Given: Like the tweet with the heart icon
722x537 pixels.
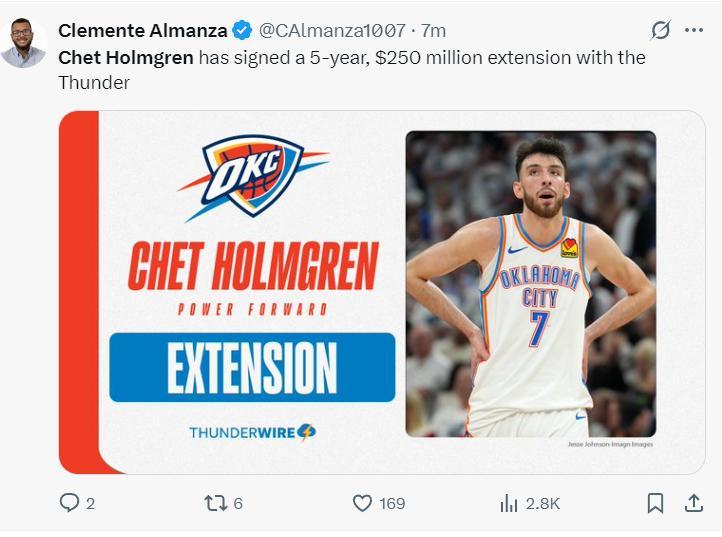Looking at the screenshot, I should click(363, 503).
